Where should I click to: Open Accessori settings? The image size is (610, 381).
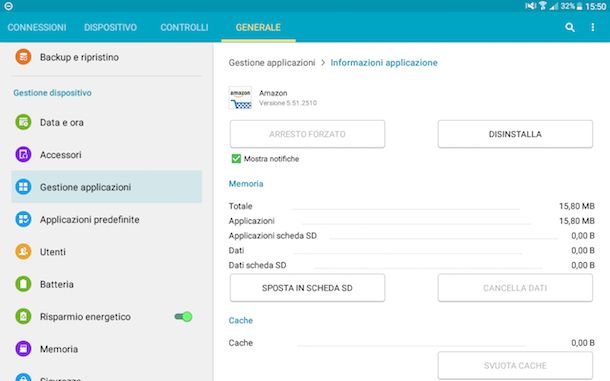click(x=107, y=155)
